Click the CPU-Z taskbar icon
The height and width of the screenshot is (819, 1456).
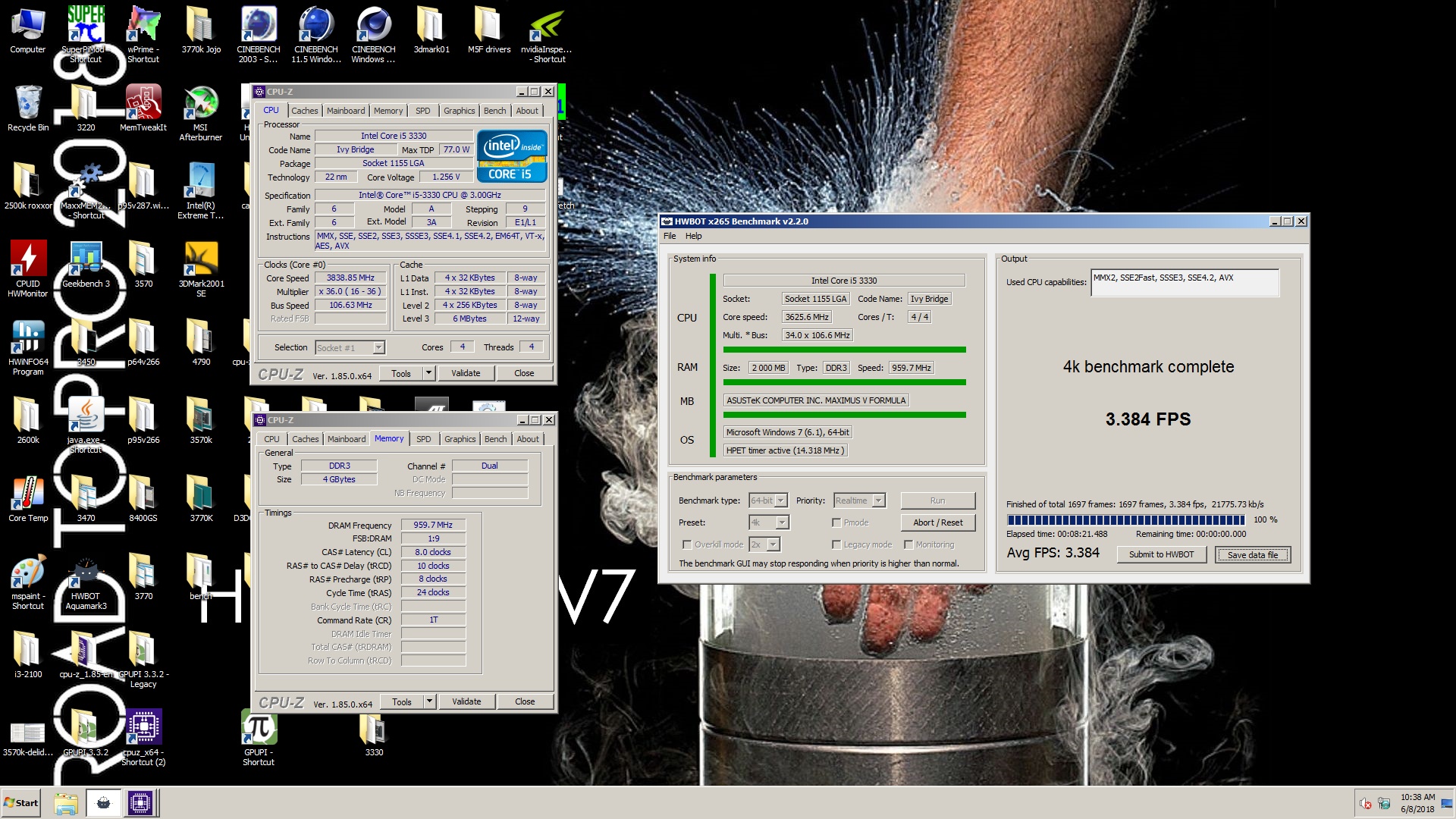(140, 802)
